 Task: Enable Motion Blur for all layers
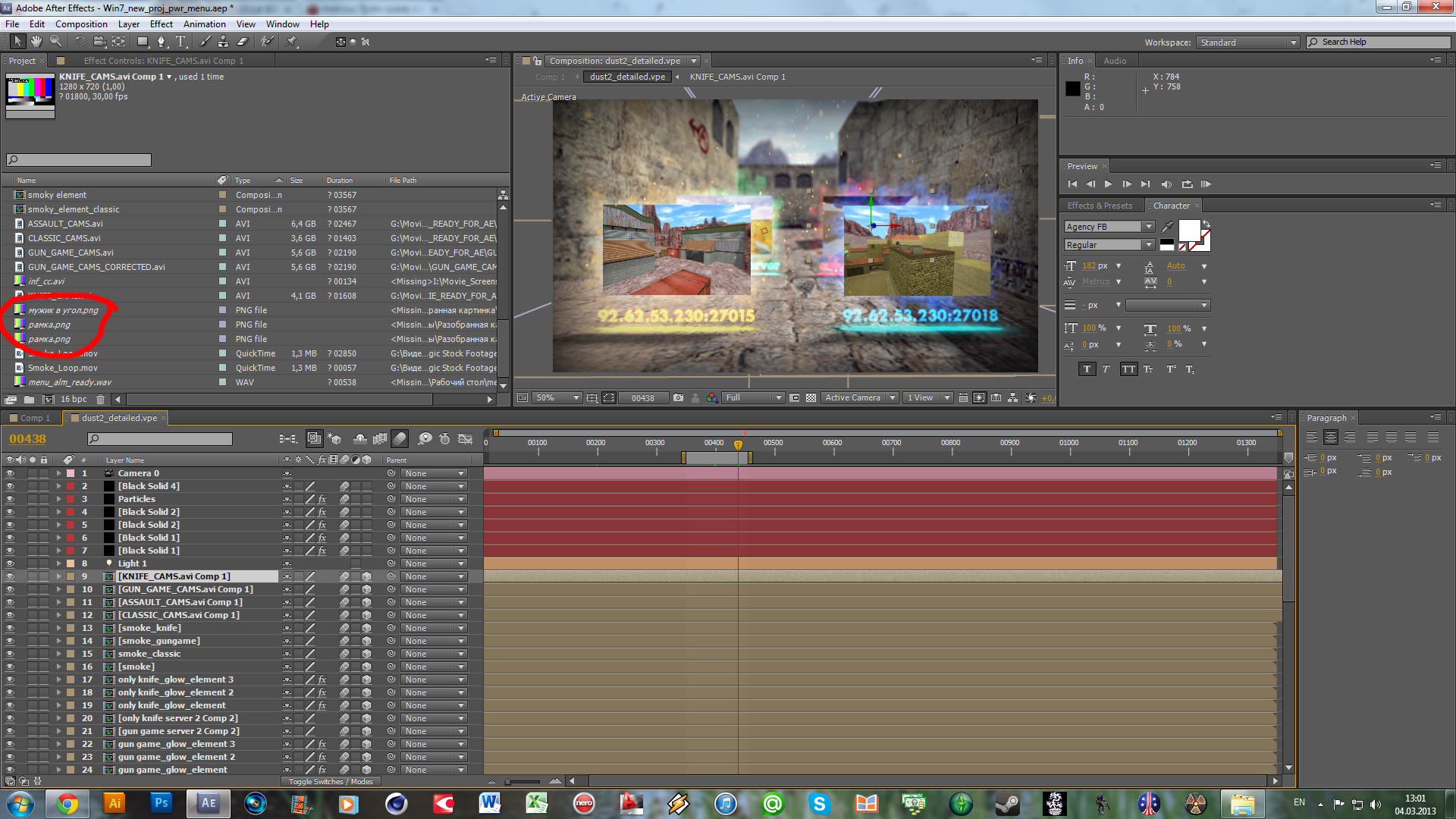pyautogui.click(x=400, y=439)
